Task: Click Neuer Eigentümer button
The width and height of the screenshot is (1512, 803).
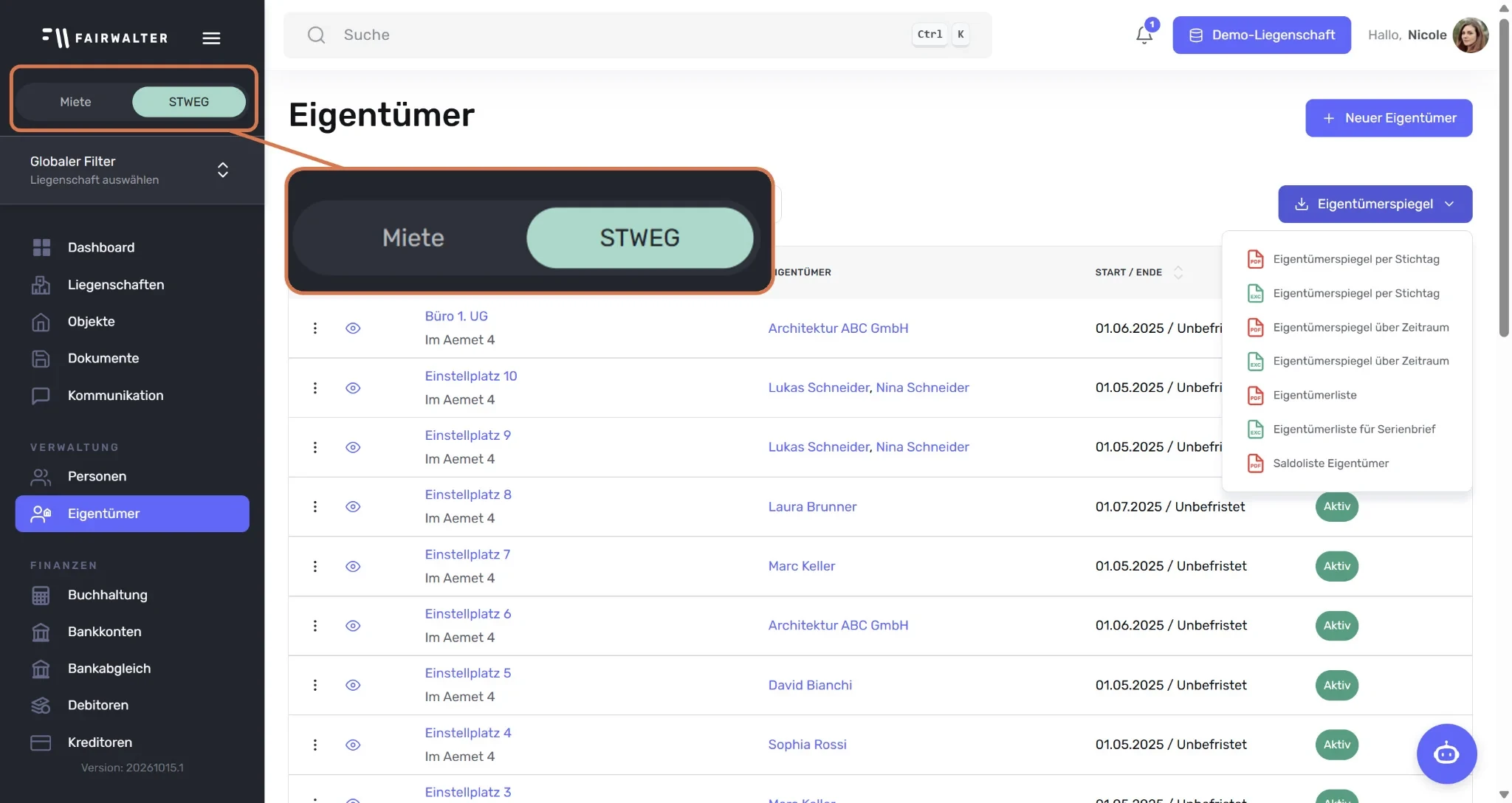Action: pyautogui.click(x=1388, y=118)
